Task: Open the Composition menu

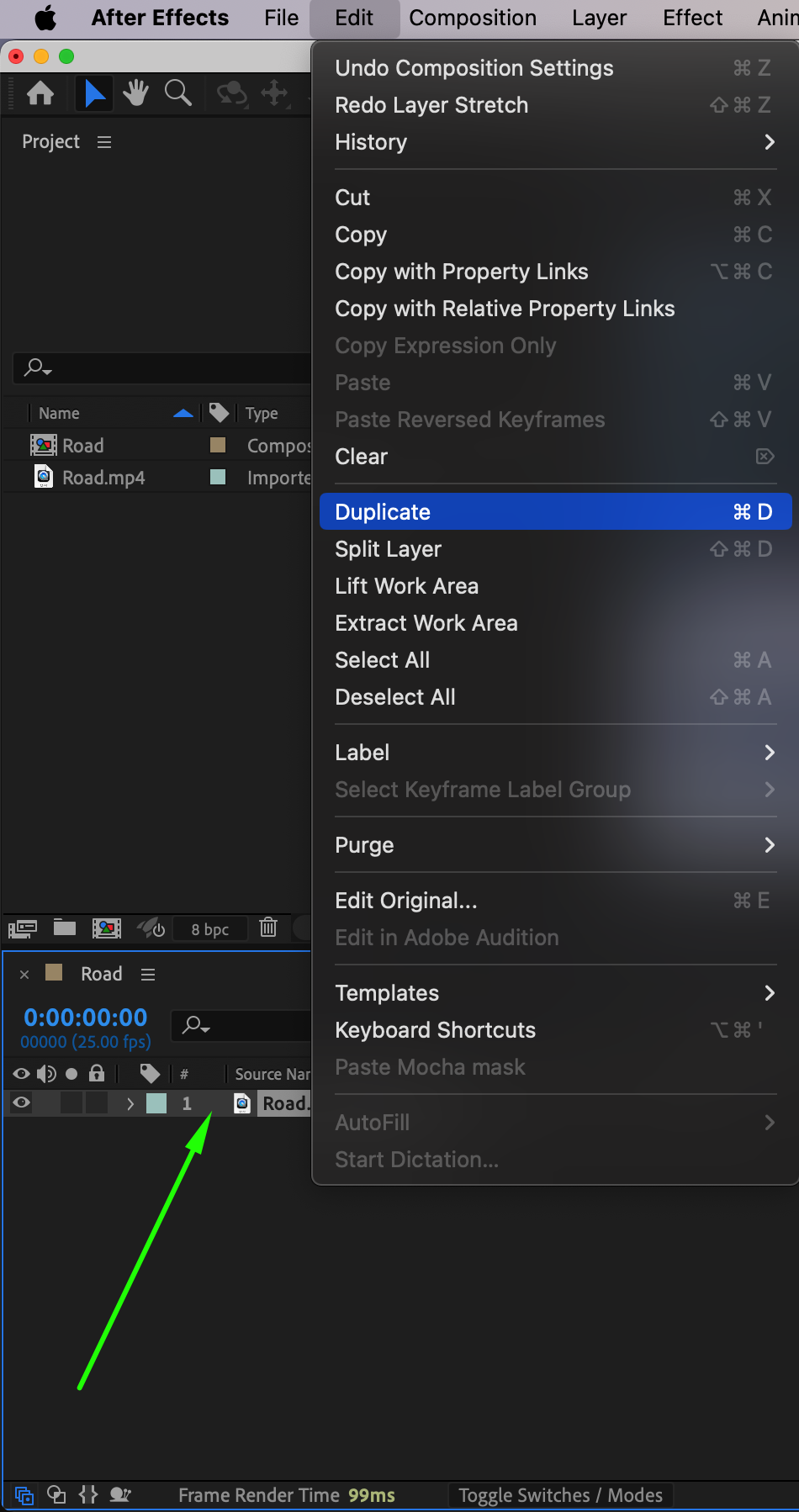Action: [x=473, y=18]
